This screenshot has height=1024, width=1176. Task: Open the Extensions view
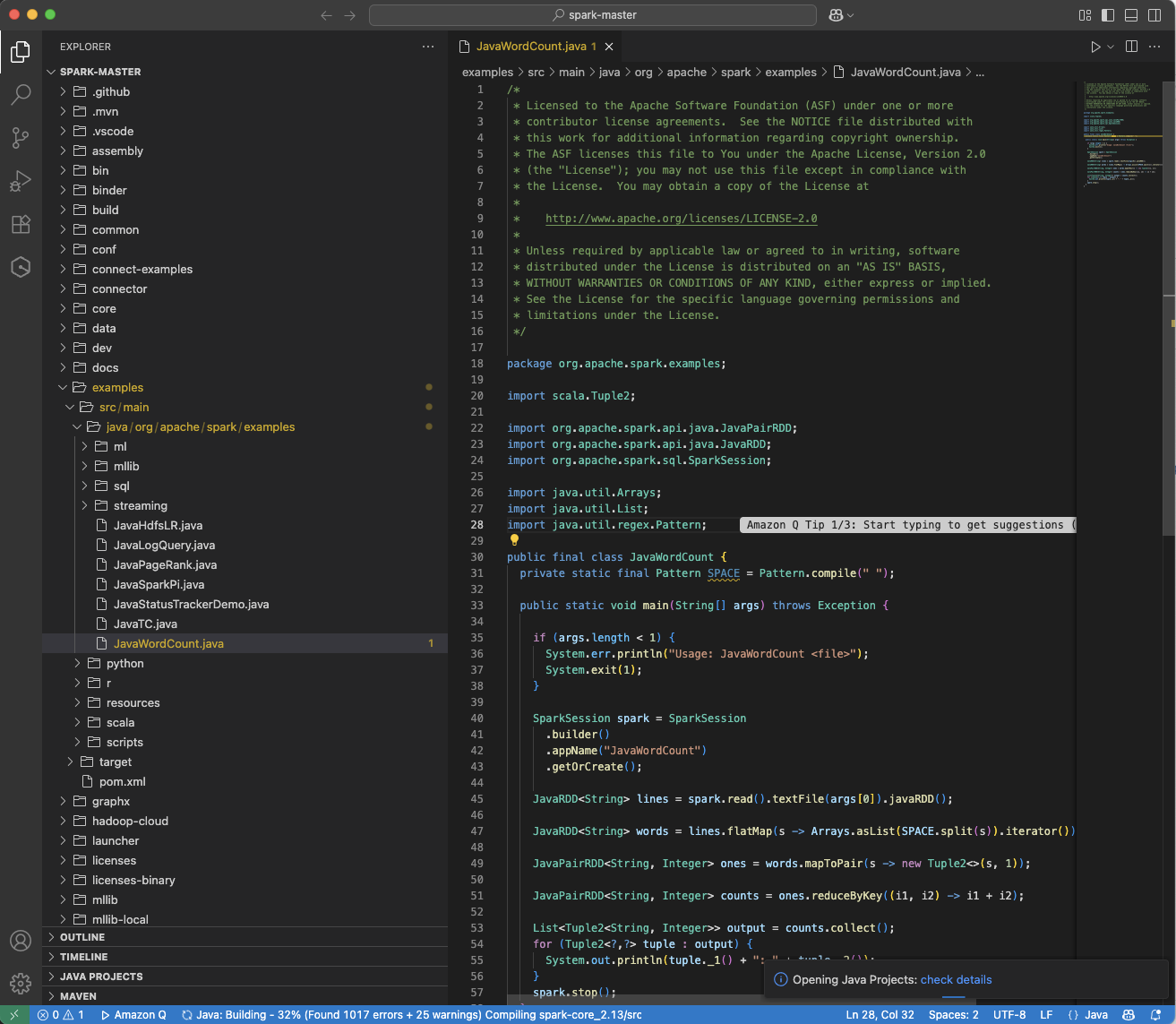[x=21, y=224]
